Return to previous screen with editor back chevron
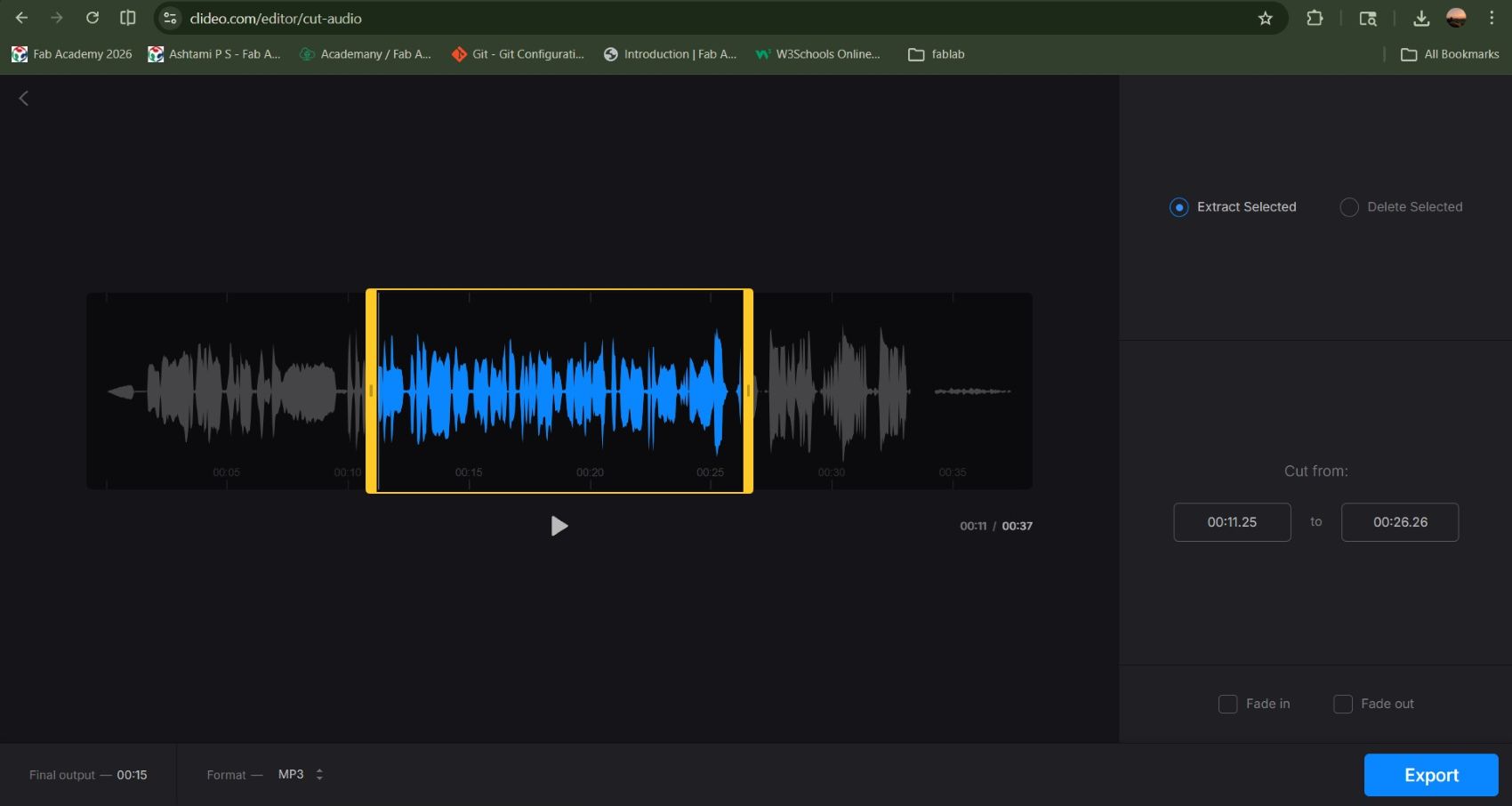Image resolution: width=1512 pixels, height=806 pixels. [x=24, y=98]
